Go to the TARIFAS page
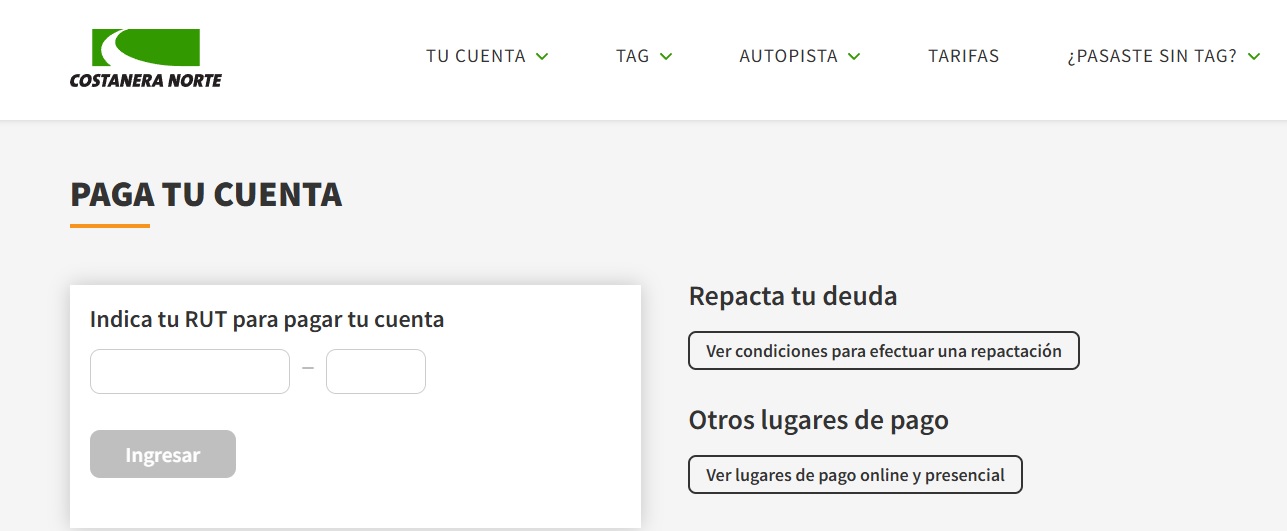 (963, 56)
